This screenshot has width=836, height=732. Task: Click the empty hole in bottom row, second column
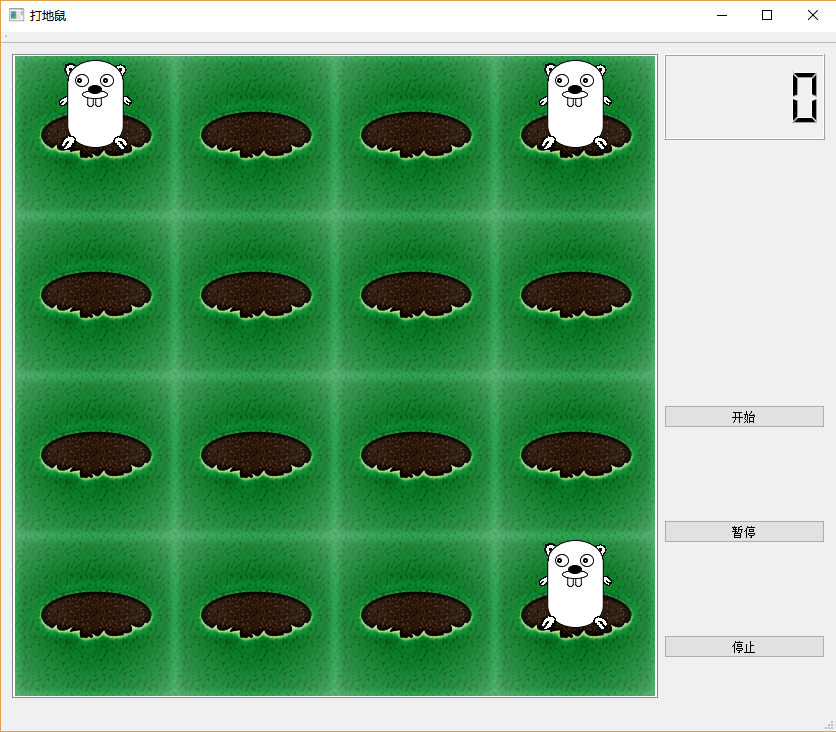(256, 615)
